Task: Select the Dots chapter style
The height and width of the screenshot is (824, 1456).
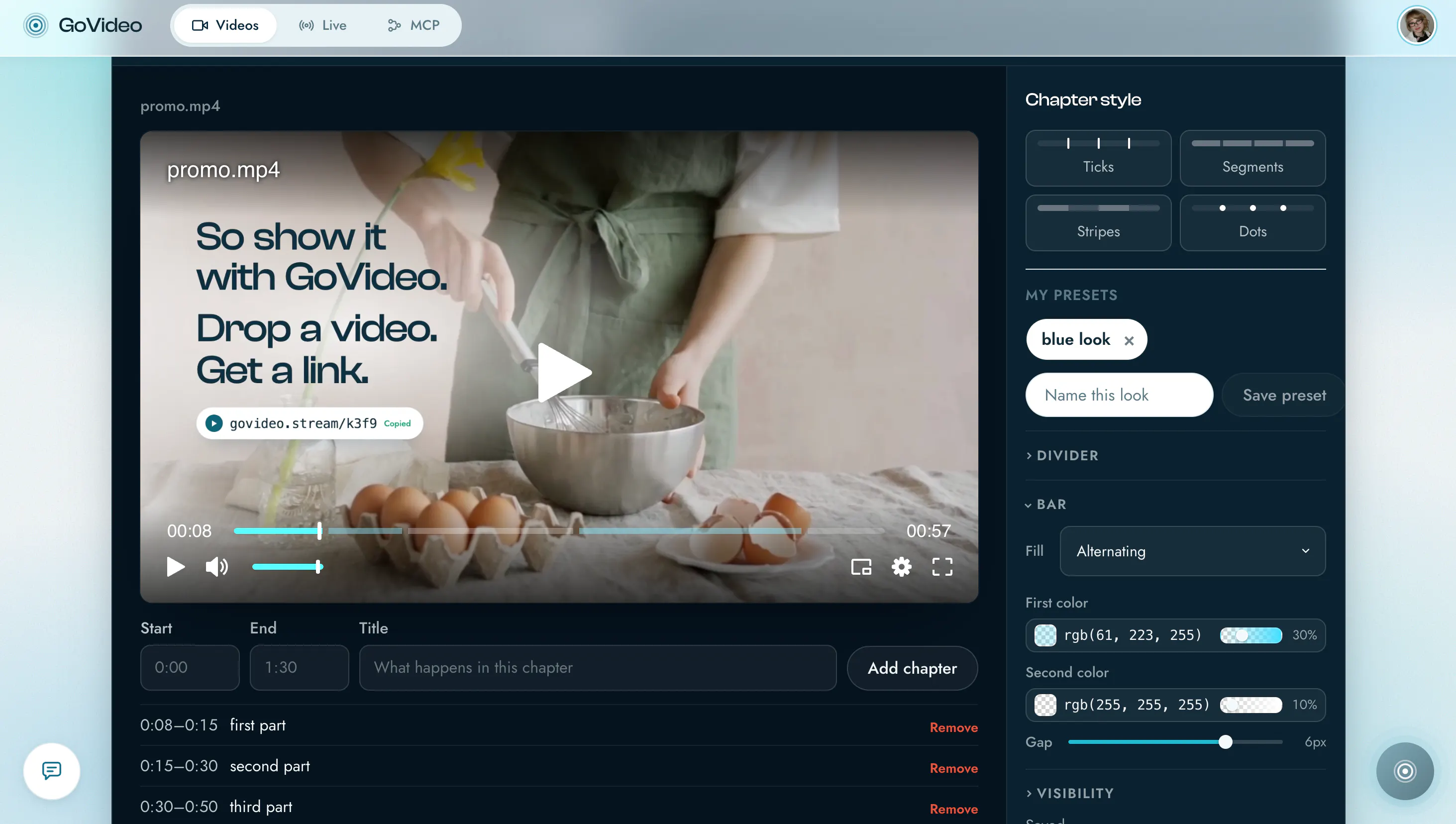Action: pyautogui.click(x=1252, y=223)
